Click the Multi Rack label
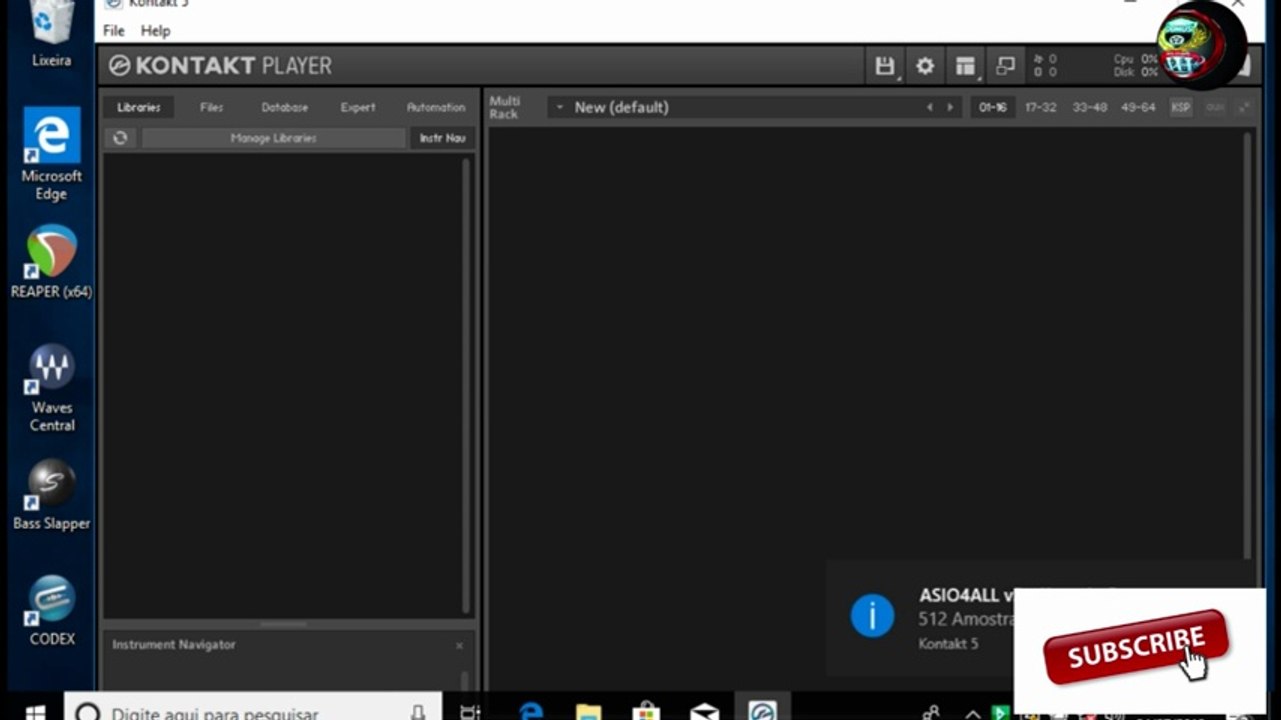This screenshot has width=1281, height=720. (504, 107)
